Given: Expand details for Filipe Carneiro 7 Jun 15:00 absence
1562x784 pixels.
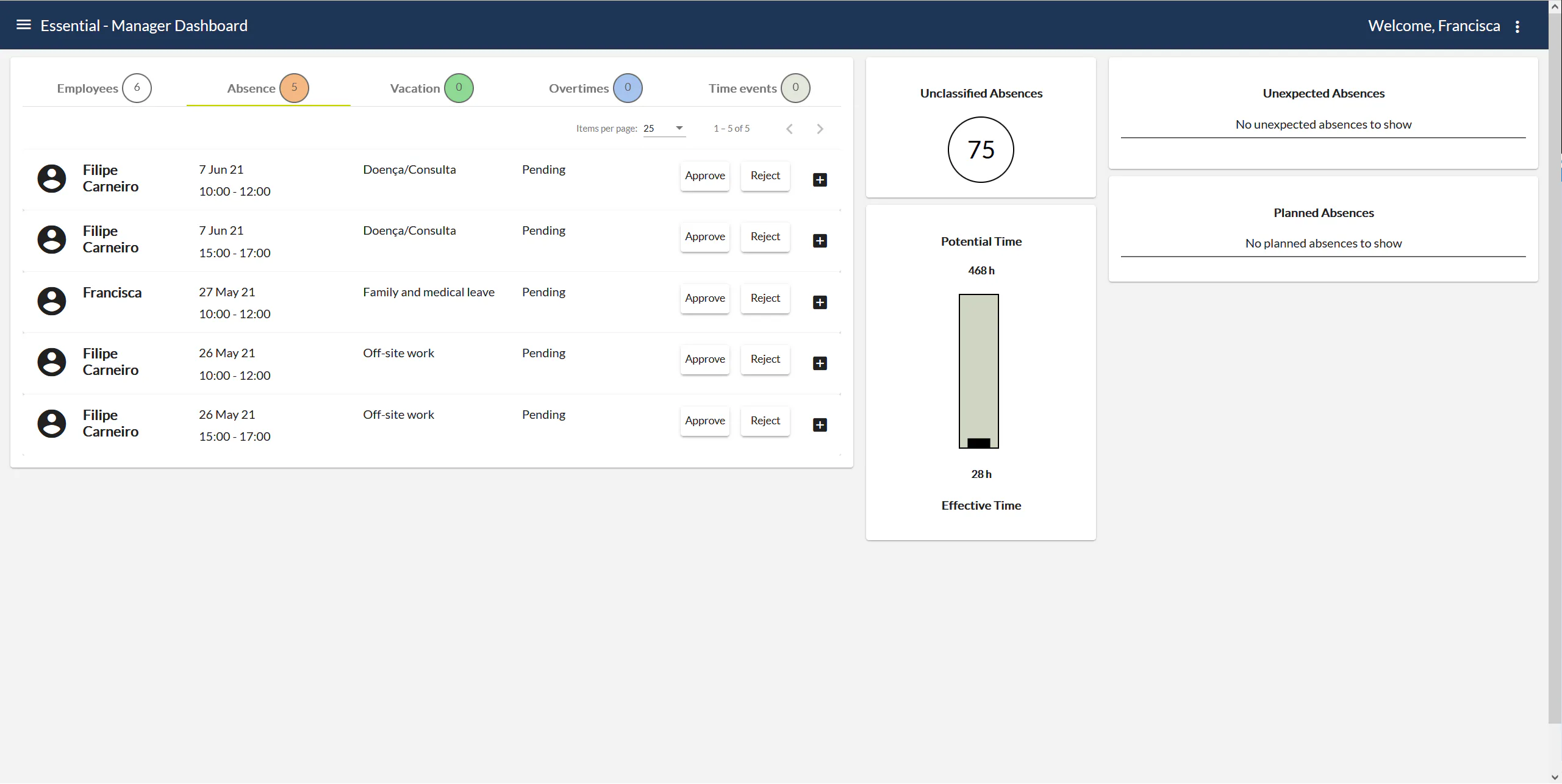Looking at the screenshot, I should point(820,241).
